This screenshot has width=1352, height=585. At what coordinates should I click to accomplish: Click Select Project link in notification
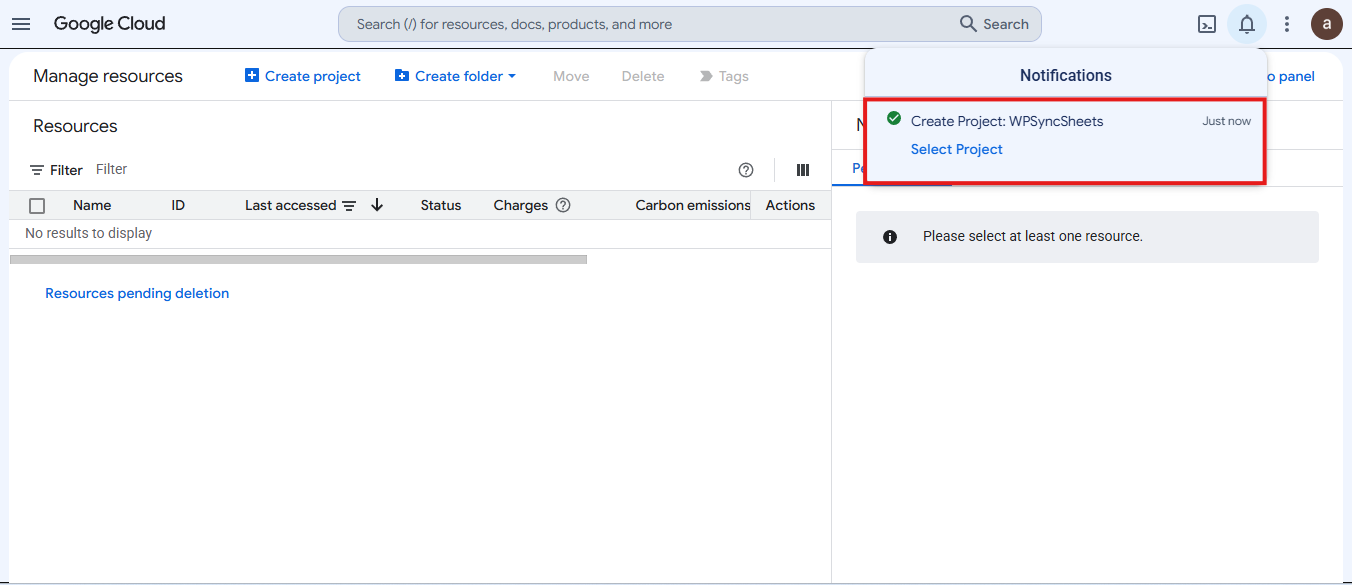(x=956, y=149)
